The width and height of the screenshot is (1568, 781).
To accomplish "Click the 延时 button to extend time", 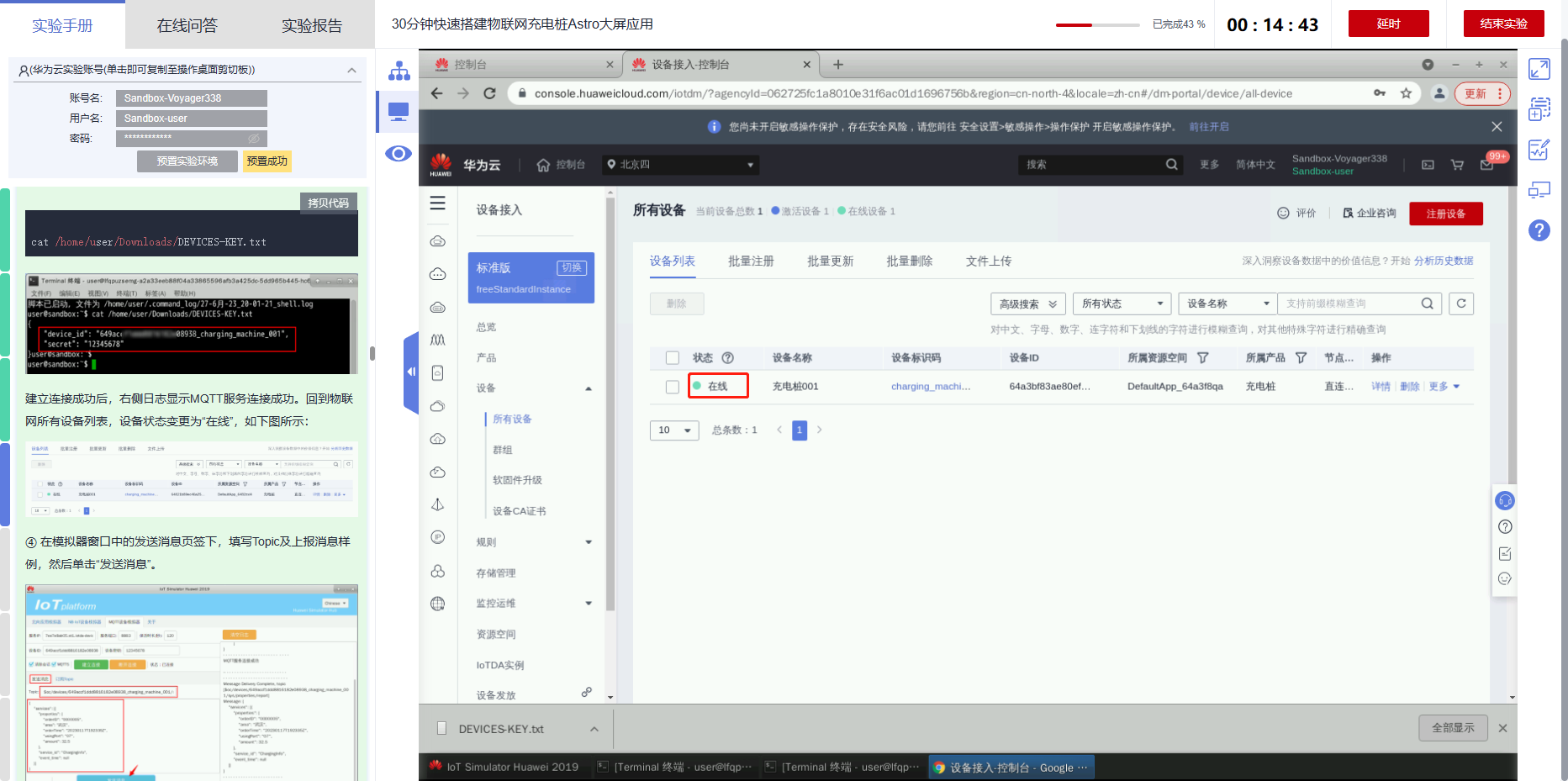I will (1389, 24).
